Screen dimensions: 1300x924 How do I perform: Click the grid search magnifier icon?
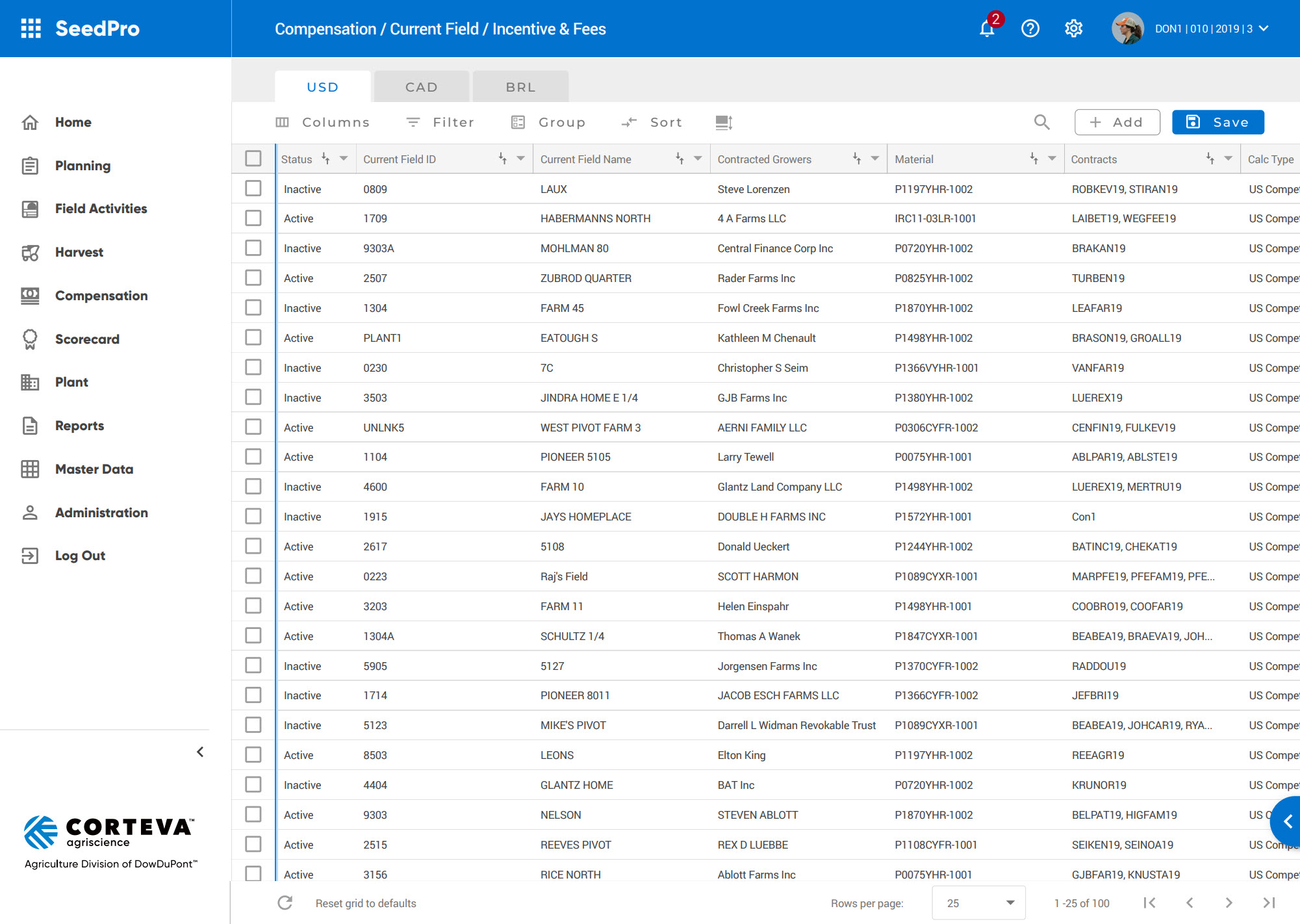1041,122
